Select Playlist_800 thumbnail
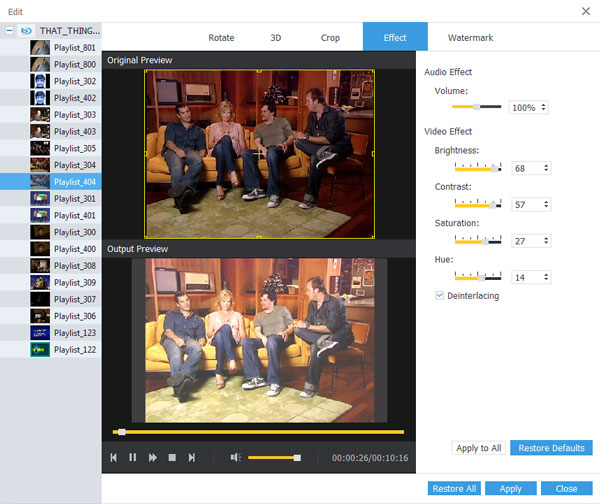Image resolution: width=600 pixels, height=504 pixels. coord(40,64)
